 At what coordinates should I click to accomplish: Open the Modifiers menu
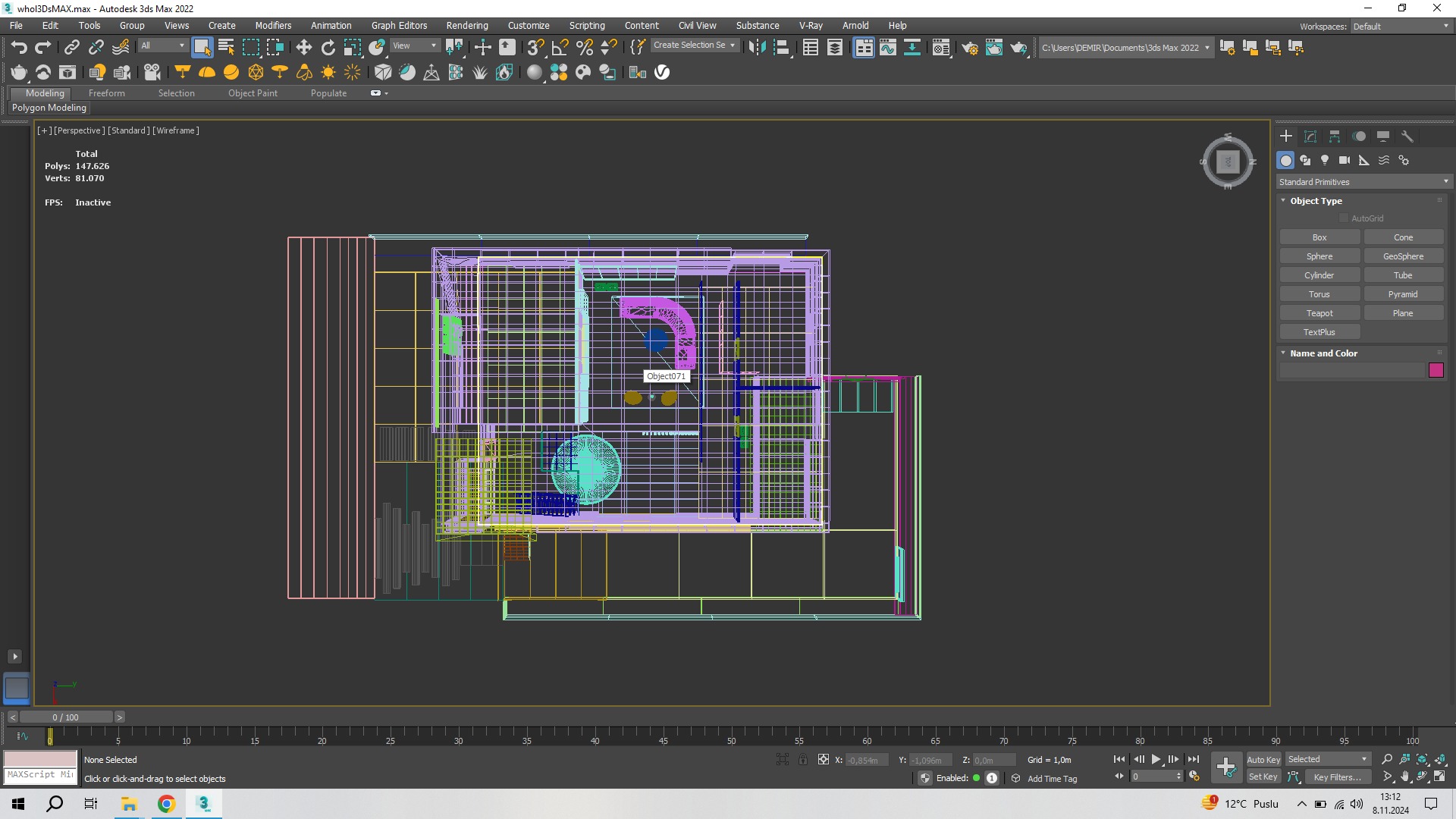pos(273,25)
